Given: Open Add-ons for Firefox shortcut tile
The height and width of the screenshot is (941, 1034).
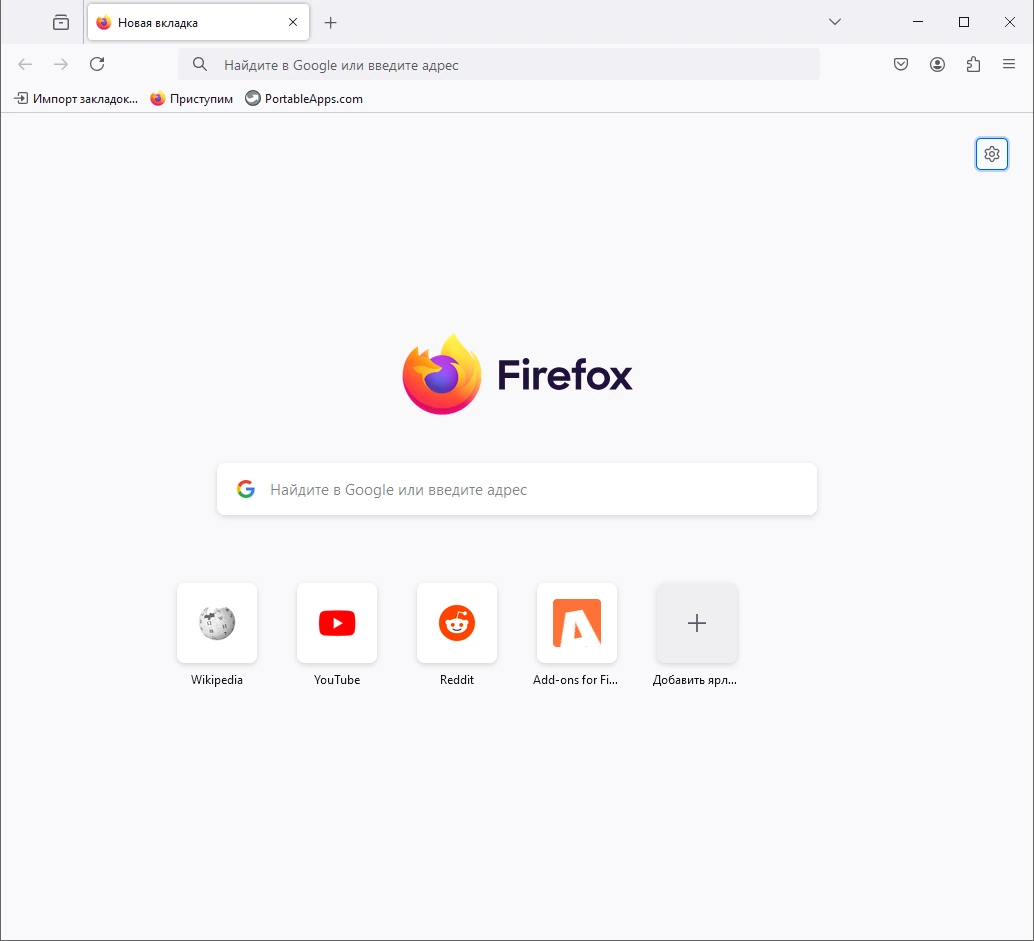Looking at the screenshot, I should [577, 622].
